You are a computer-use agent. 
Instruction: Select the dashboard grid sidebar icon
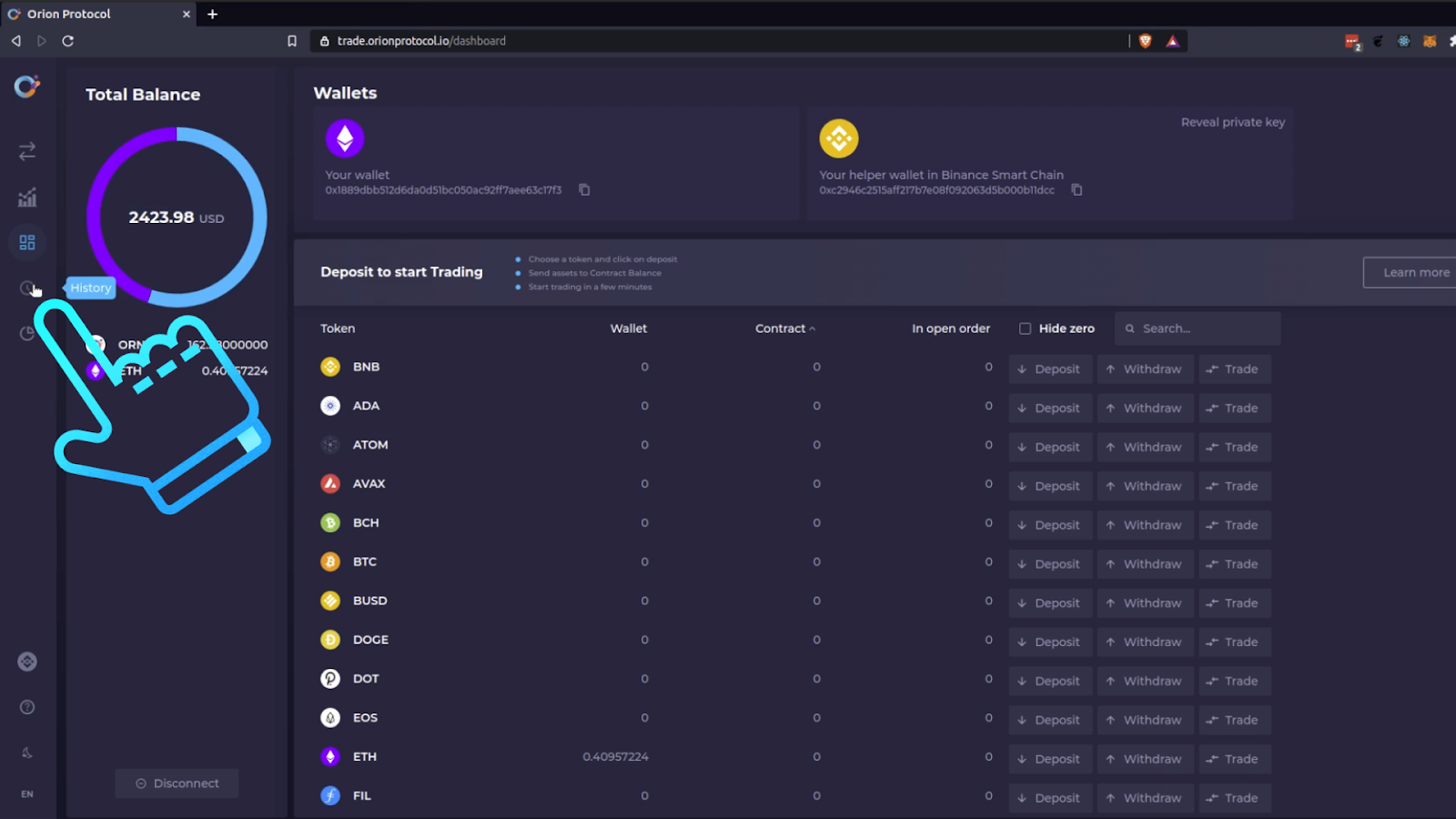tap(27, 242)
